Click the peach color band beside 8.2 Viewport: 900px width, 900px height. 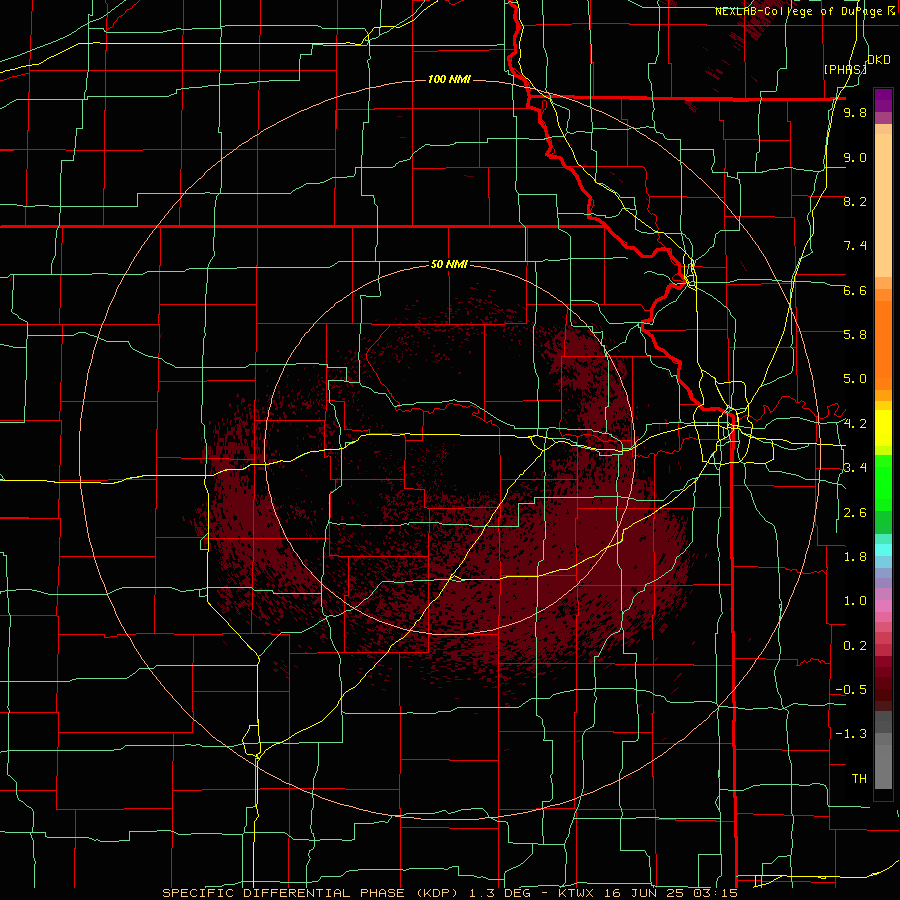tap(883, 207)
